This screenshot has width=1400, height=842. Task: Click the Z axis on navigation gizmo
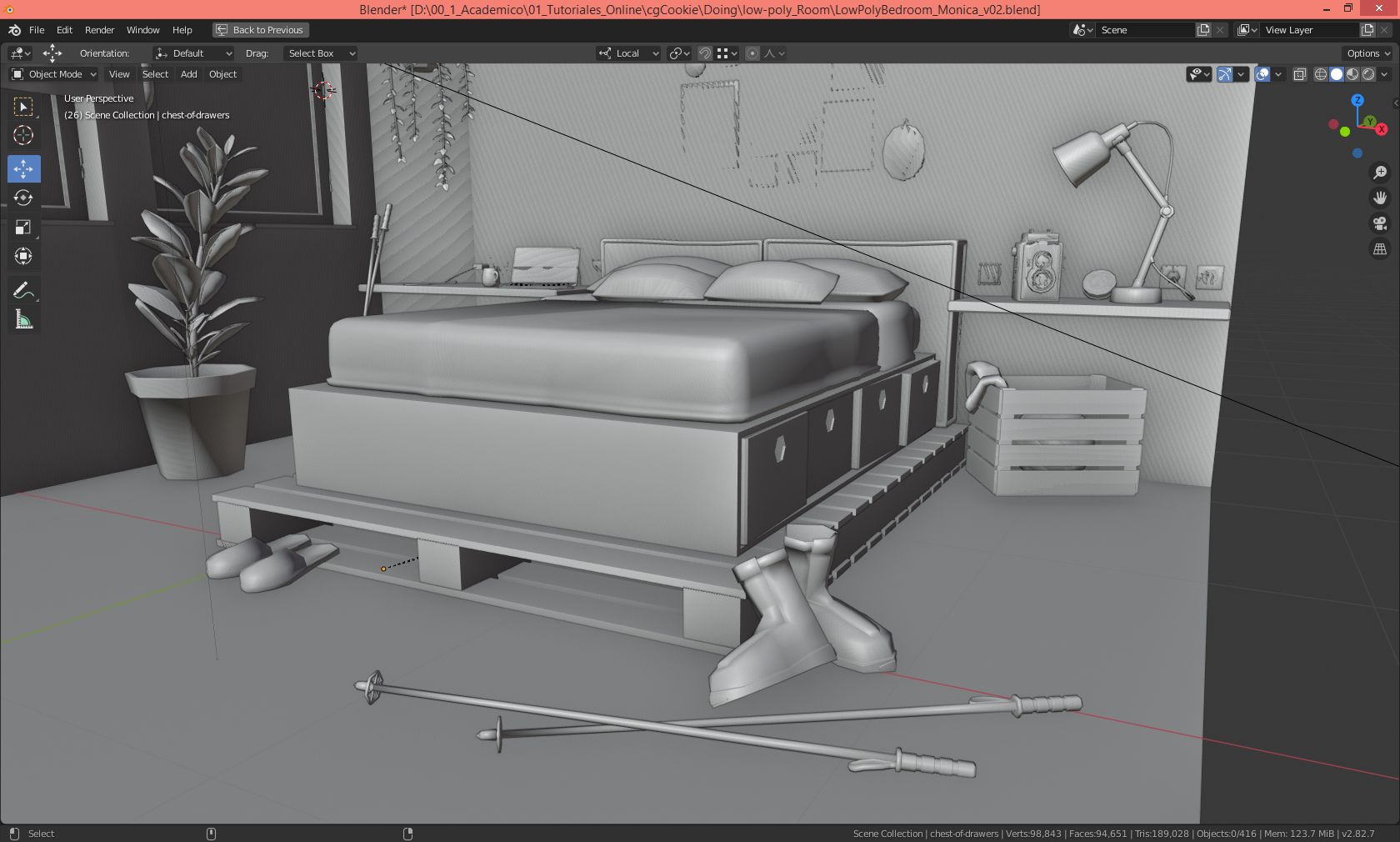coord(1358,100)
